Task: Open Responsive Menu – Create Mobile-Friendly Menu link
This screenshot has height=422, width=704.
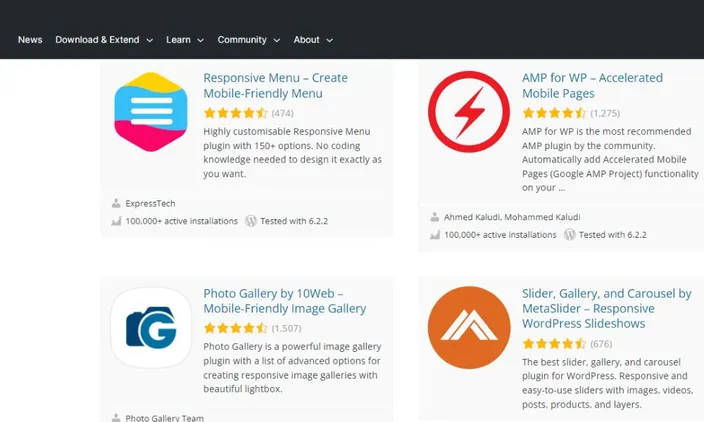Action: point(275,85)
